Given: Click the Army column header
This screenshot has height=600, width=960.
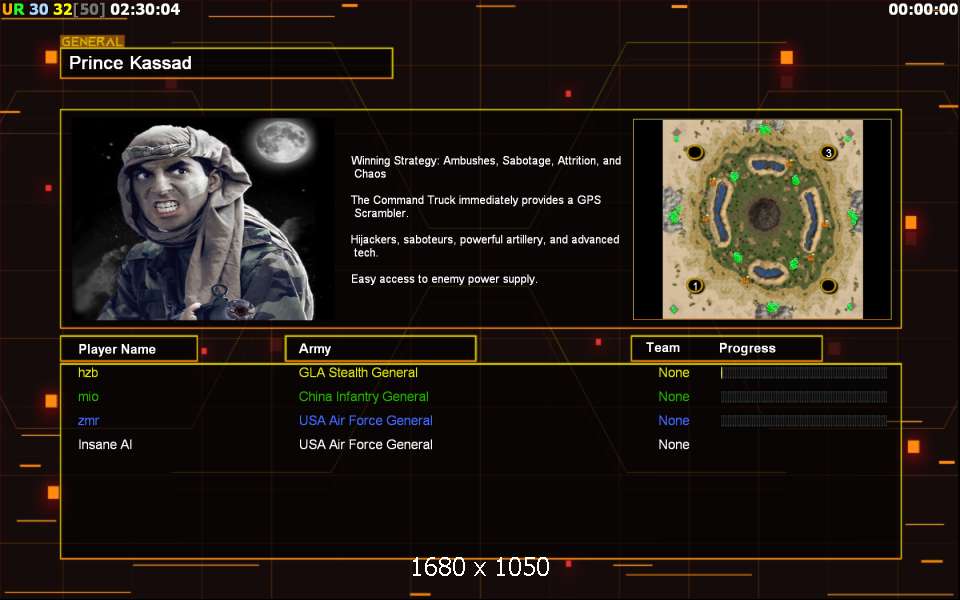Looking at the screenshot, I should pyautogui.click(x=380, y=348).
